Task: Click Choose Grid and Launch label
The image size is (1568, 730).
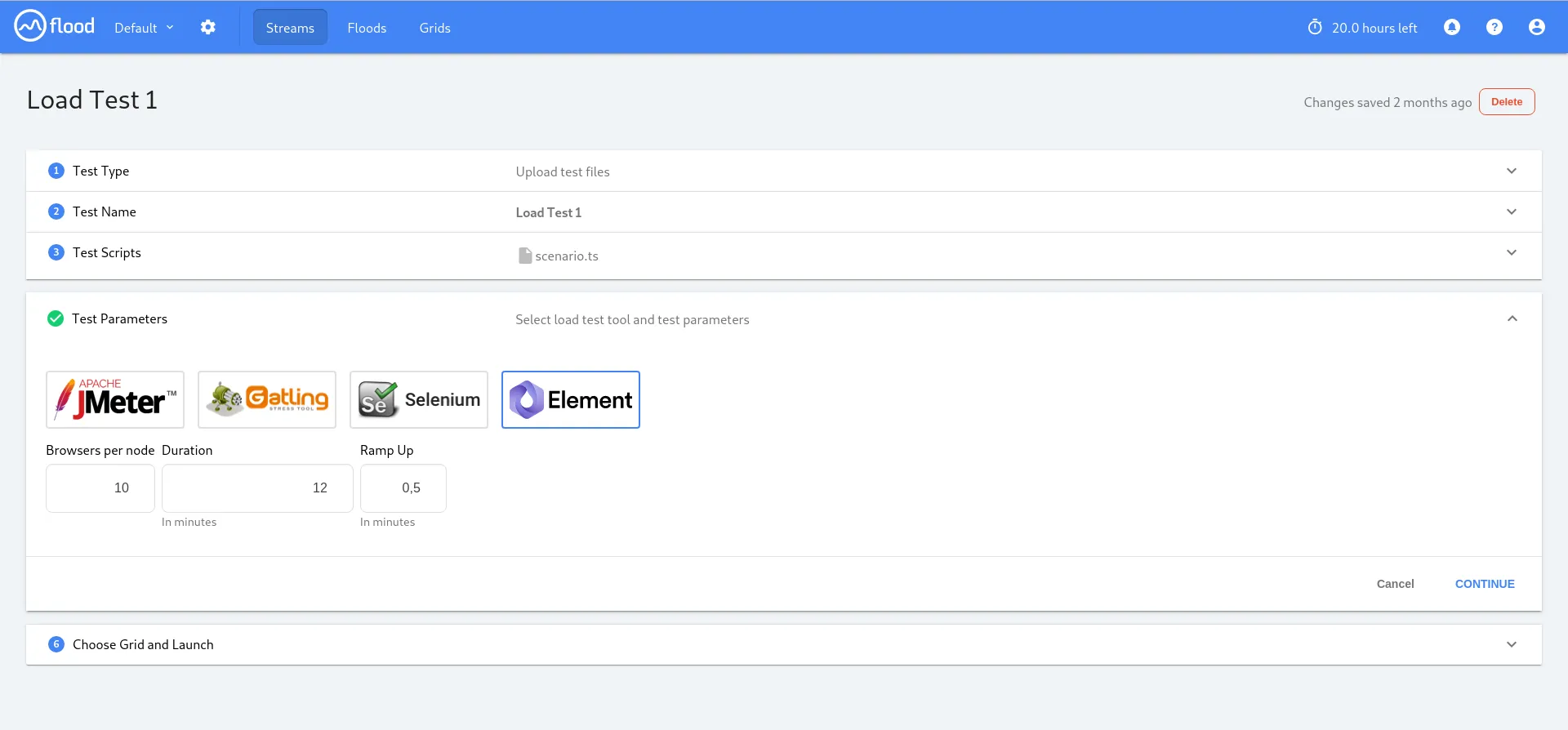Action: tap(143, 644)
